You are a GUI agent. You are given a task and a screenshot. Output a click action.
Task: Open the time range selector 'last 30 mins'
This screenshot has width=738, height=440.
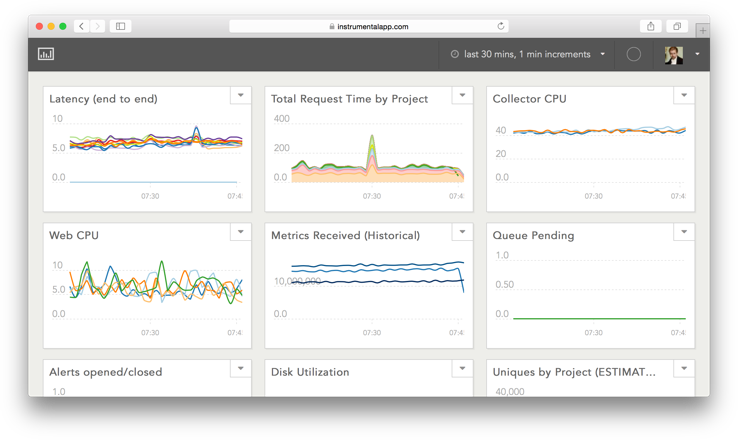point(527,54)
